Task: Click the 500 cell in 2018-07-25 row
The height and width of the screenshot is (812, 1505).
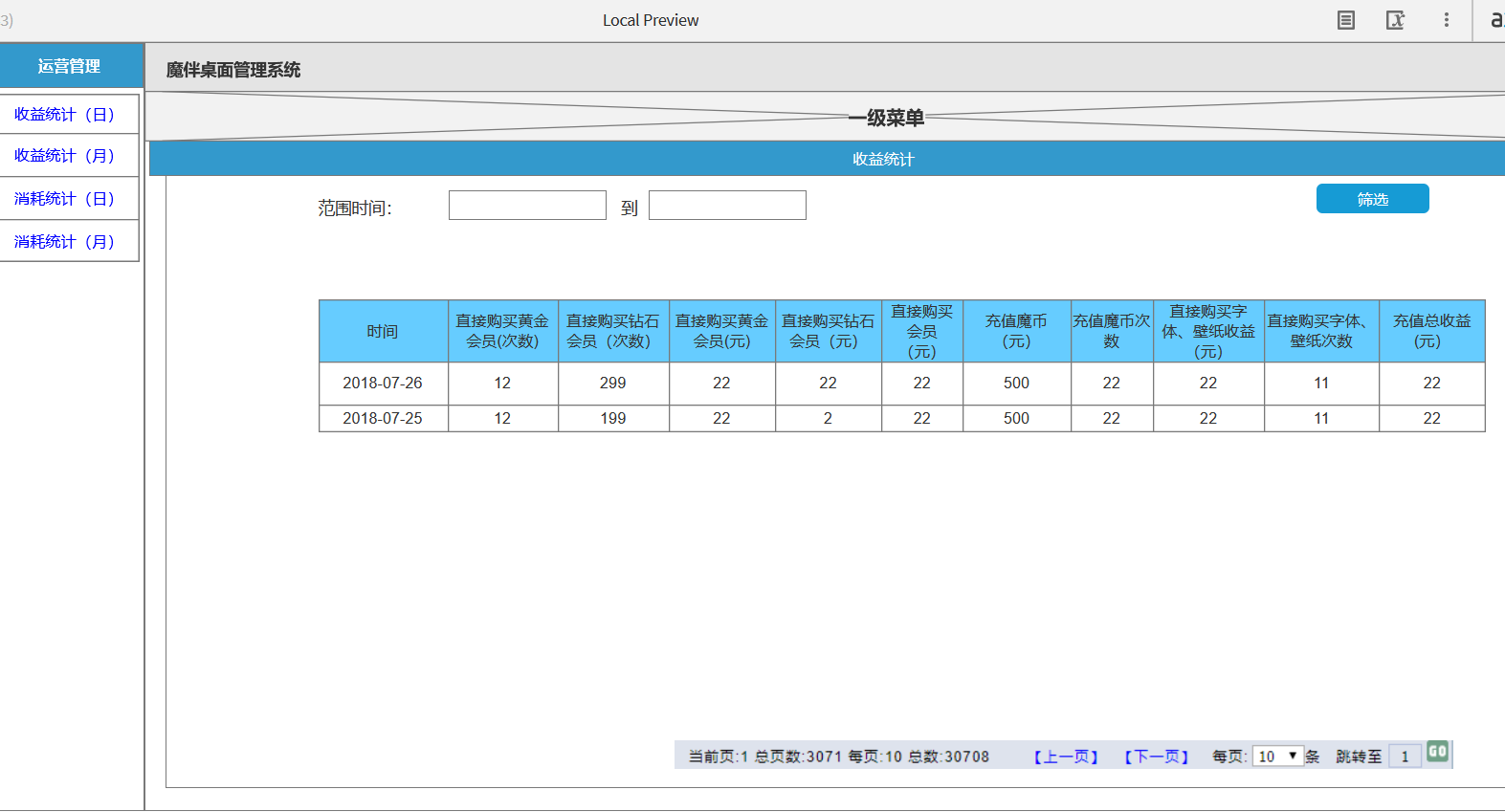Action: [1017, 418]
